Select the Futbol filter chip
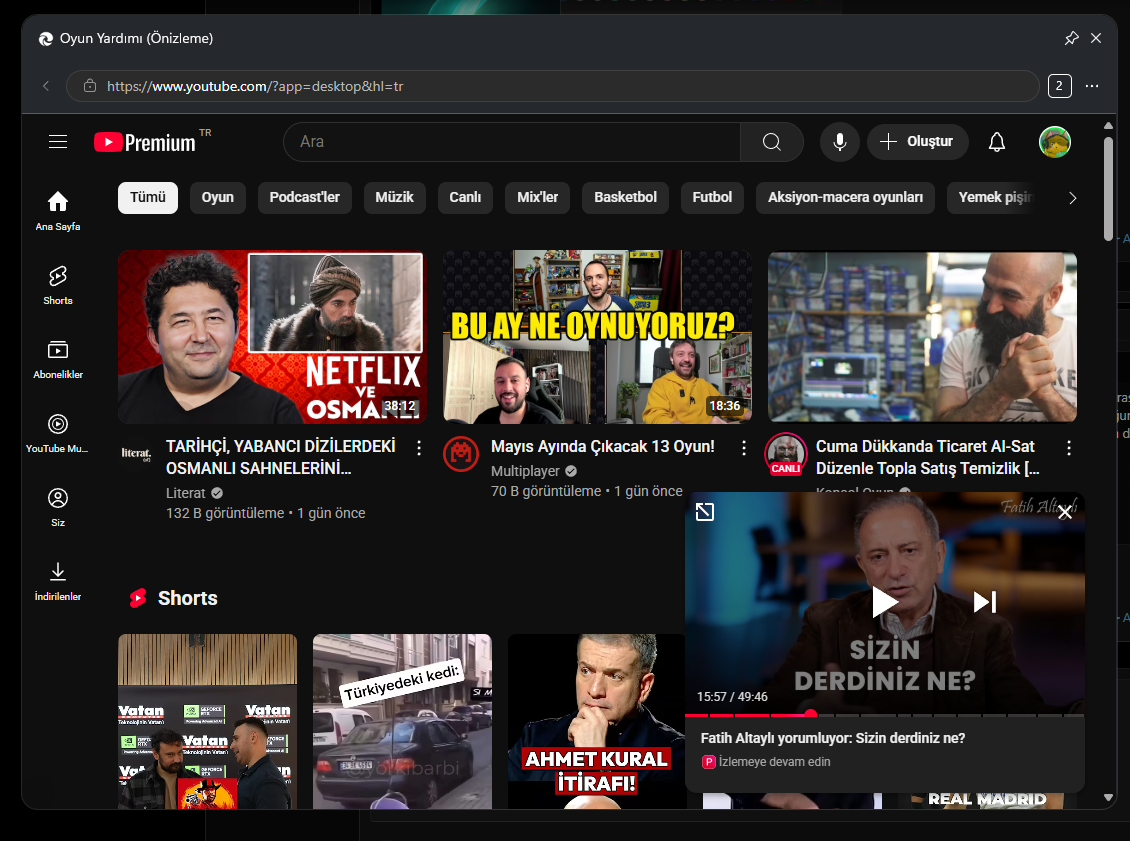 712,197
